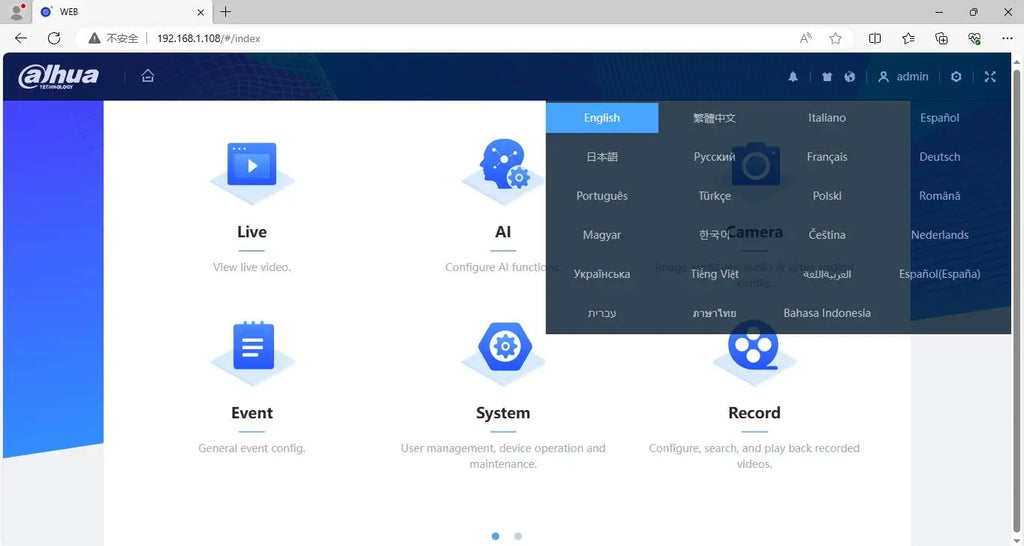1024x546 pixels.
Task: Open the alarm bell notifications
Action: [793, 77]
